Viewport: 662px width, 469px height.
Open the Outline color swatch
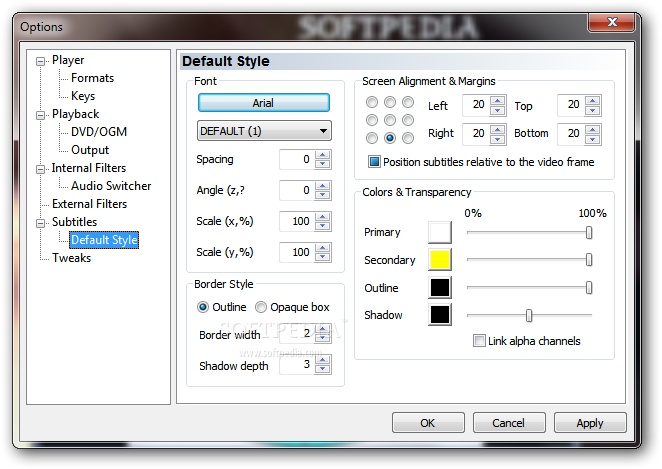click(440, 287)
